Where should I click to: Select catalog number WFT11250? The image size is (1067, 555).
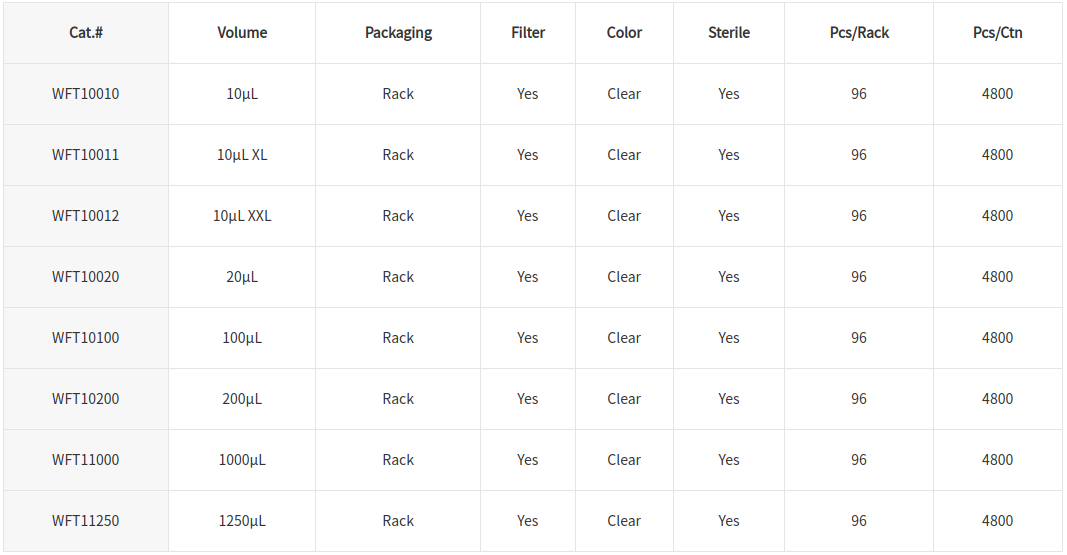[x=86, y=521]
